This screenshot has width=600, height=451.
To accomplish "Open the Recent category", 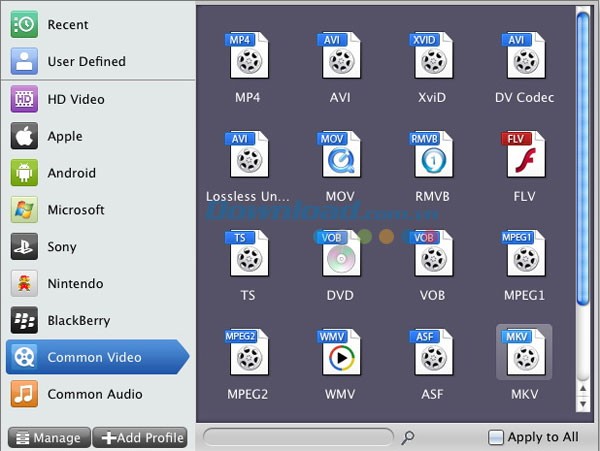I will pos(98,24).
